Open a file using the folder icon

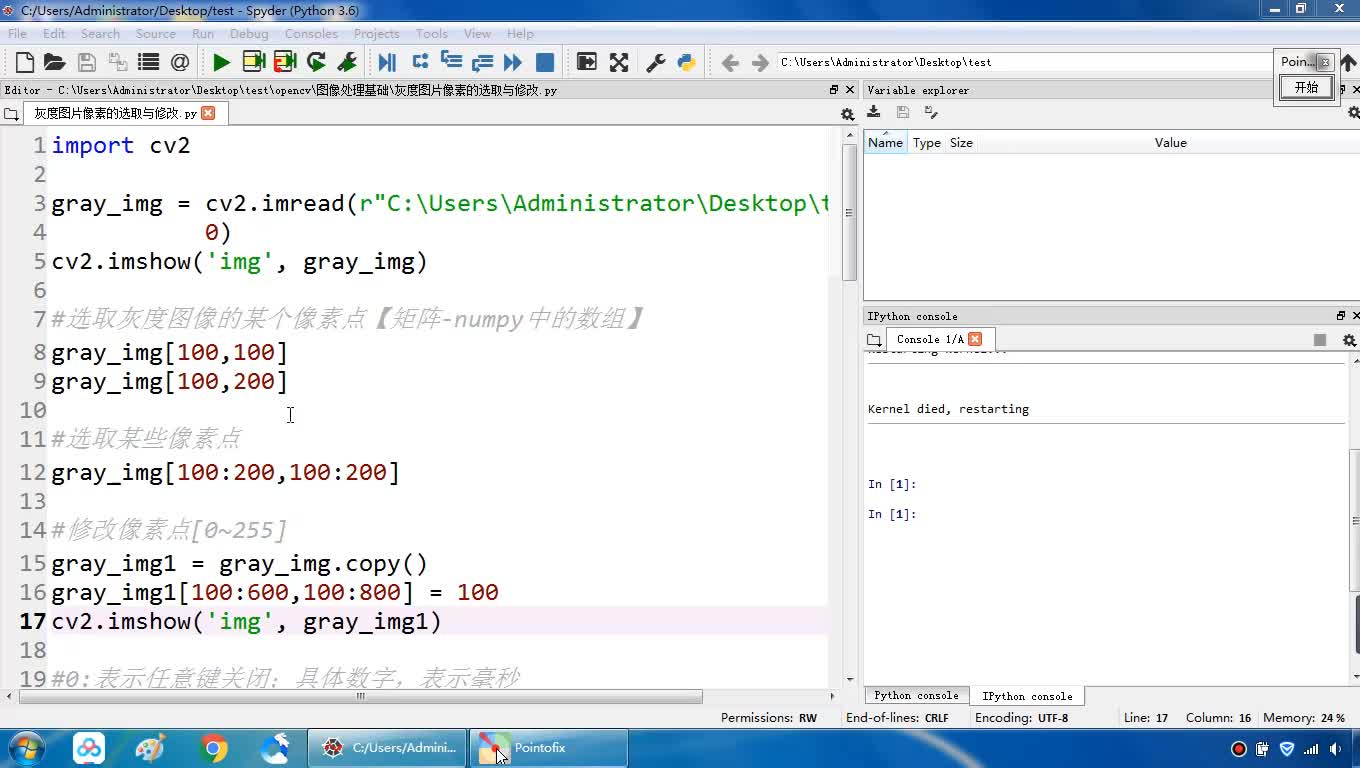55,63
